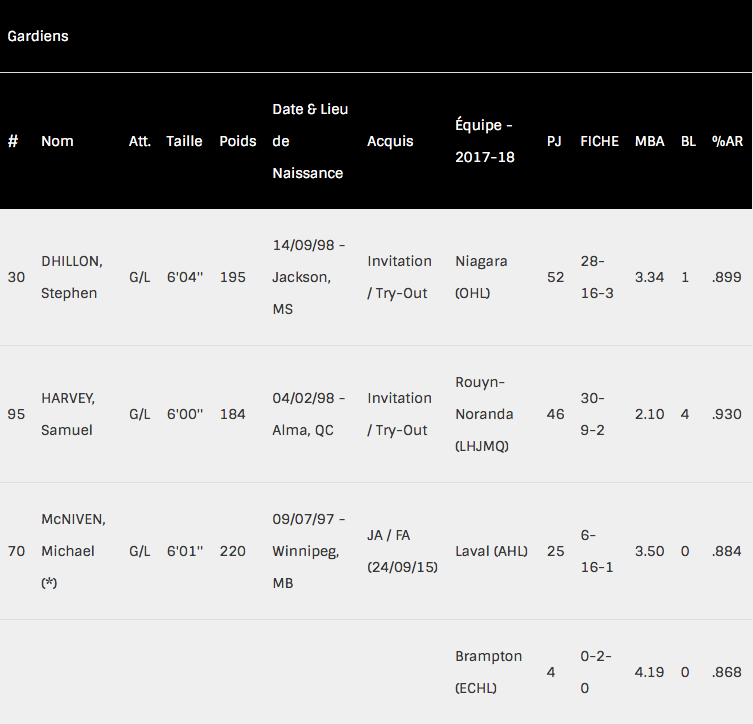
Task: Select the Nom column header
Action: [57, 141]
